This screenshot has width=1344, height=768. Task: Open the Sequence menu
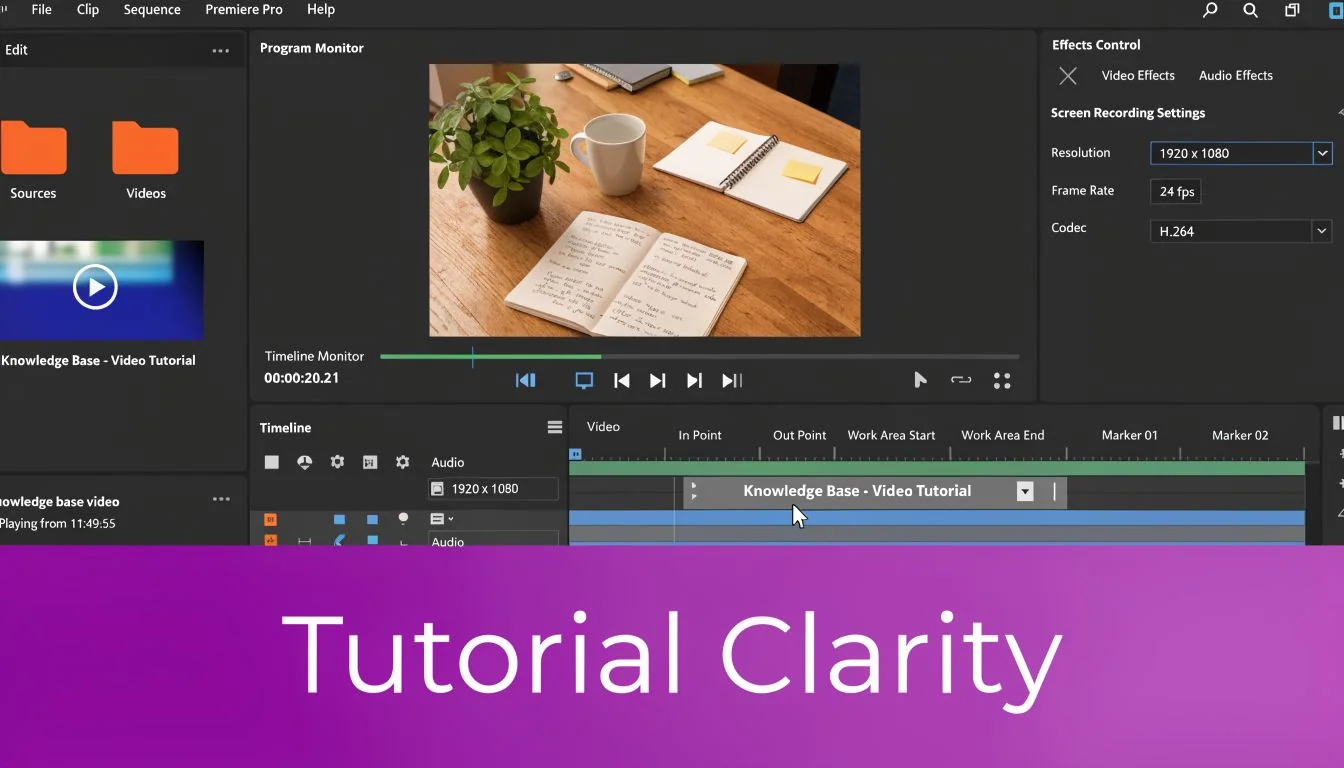click(152, 9)
